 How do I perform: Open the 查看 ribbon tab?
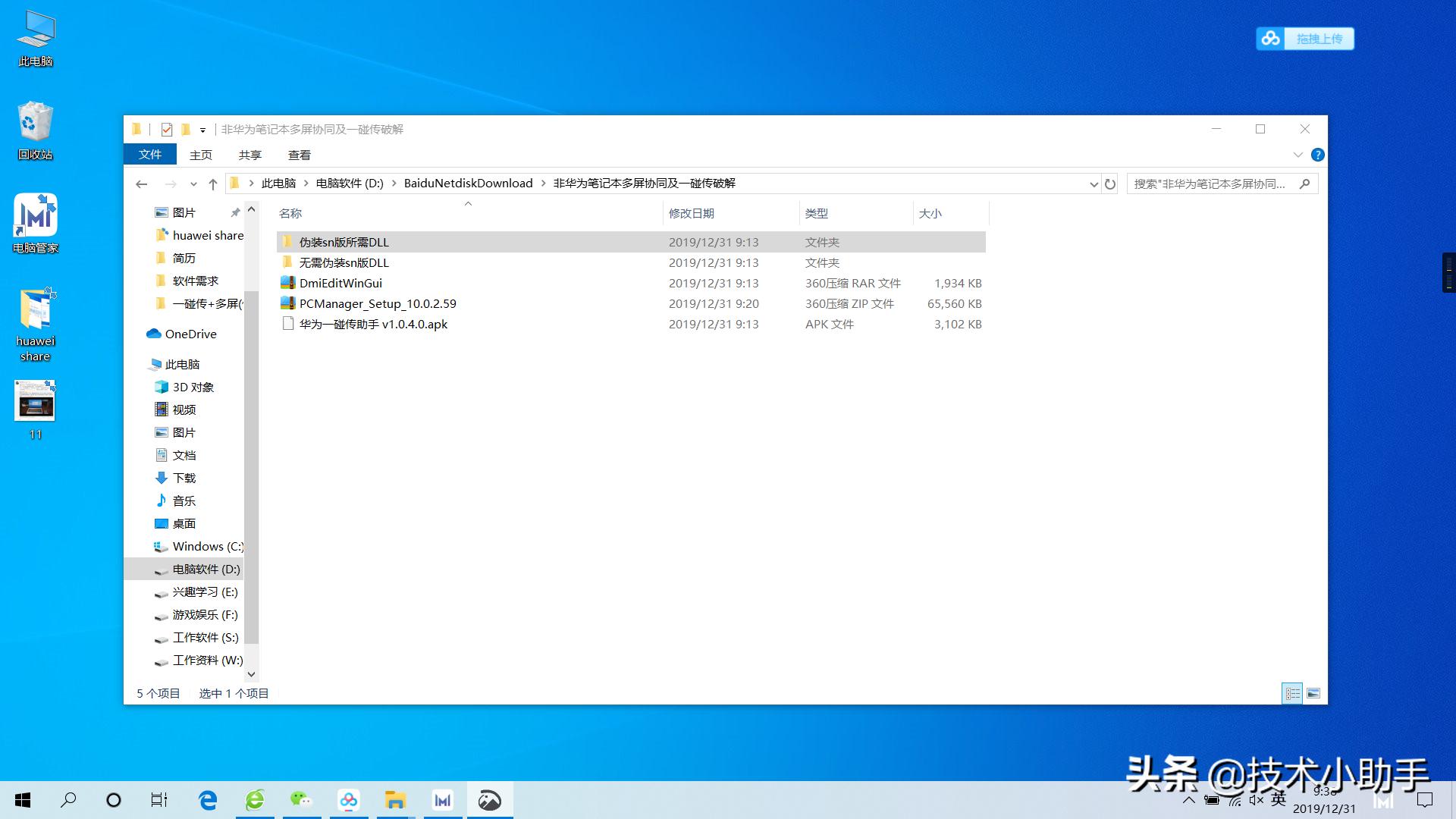[299, 155]
